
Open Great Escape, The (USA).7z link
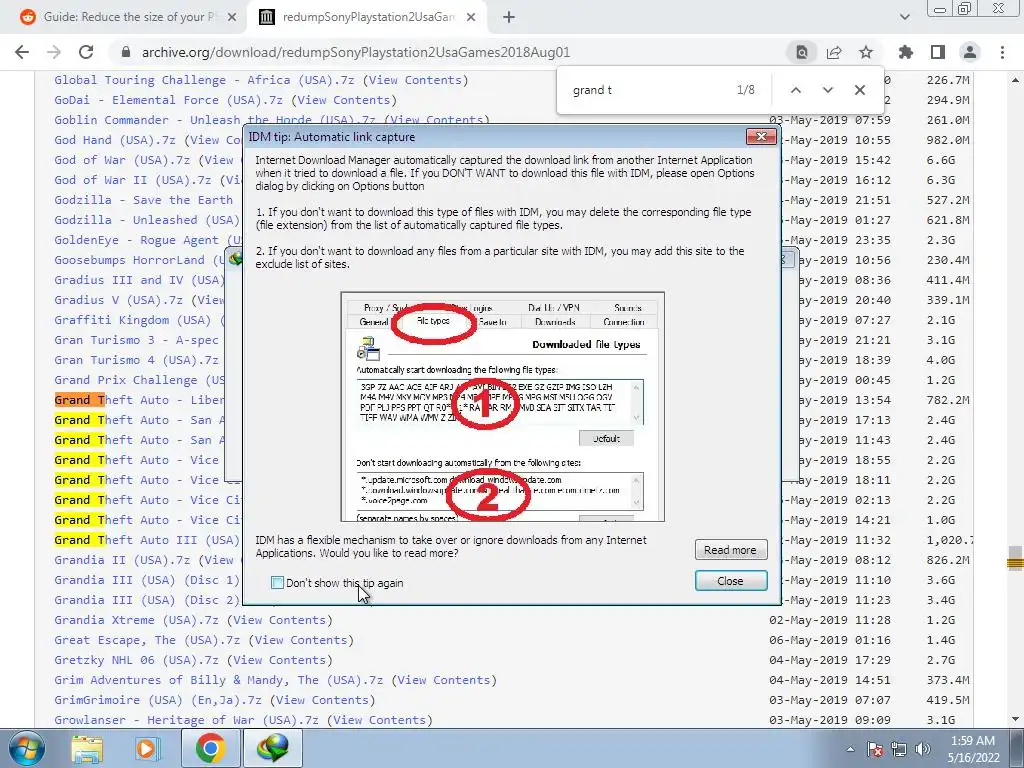click(147, 640)
